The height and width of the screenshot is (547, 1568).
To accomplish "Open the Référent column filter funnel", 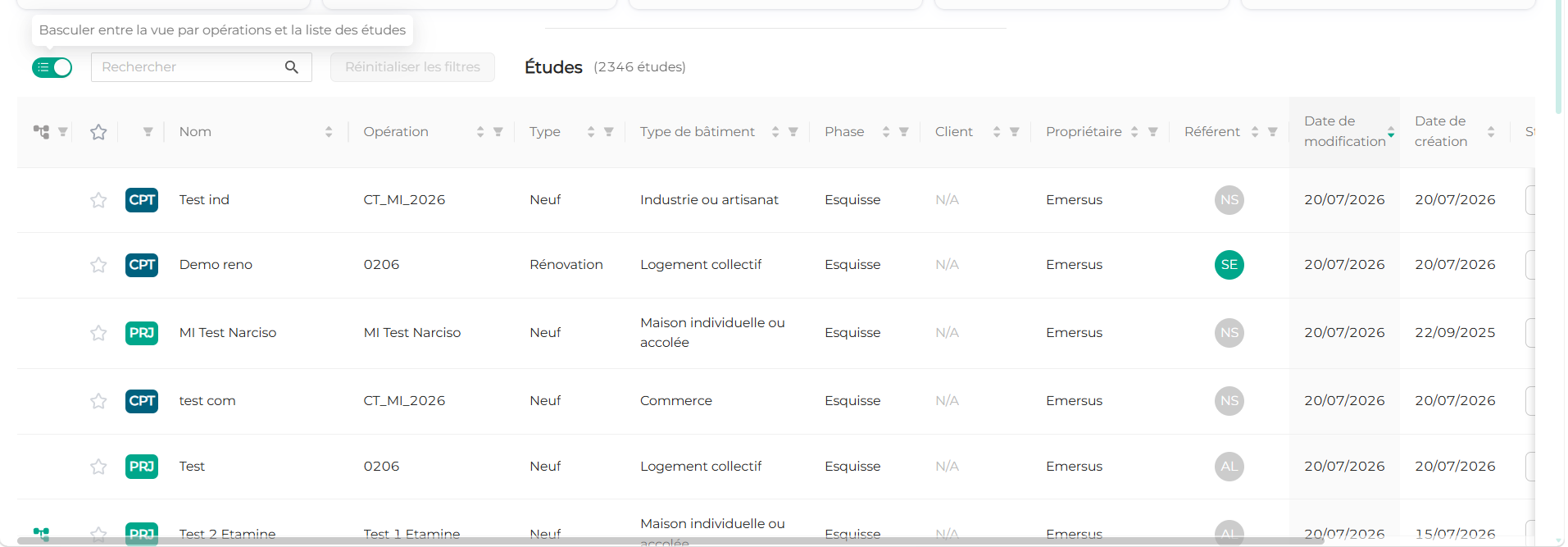I will tap(1273, 132).
